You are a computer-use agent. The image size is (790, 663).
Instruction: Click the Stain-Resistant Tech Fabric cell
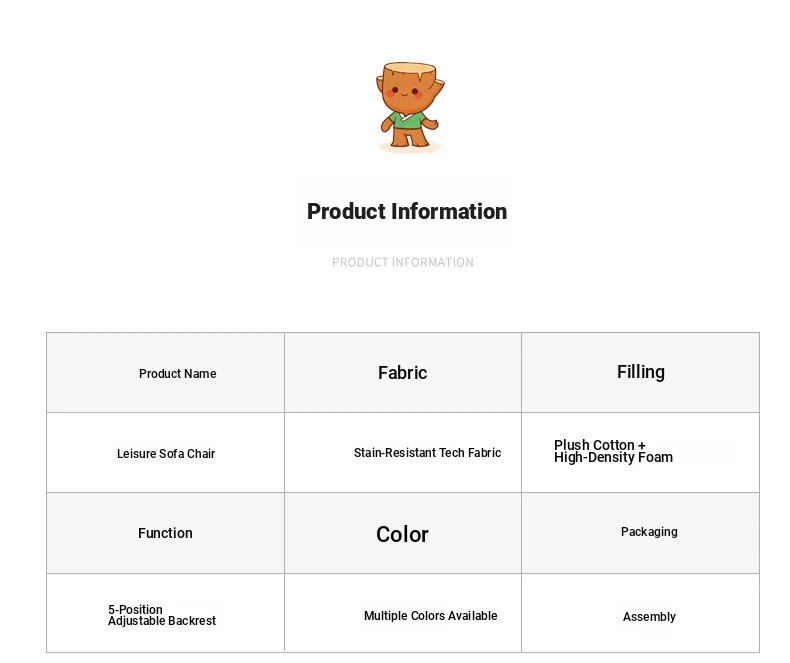click(427, 453)
